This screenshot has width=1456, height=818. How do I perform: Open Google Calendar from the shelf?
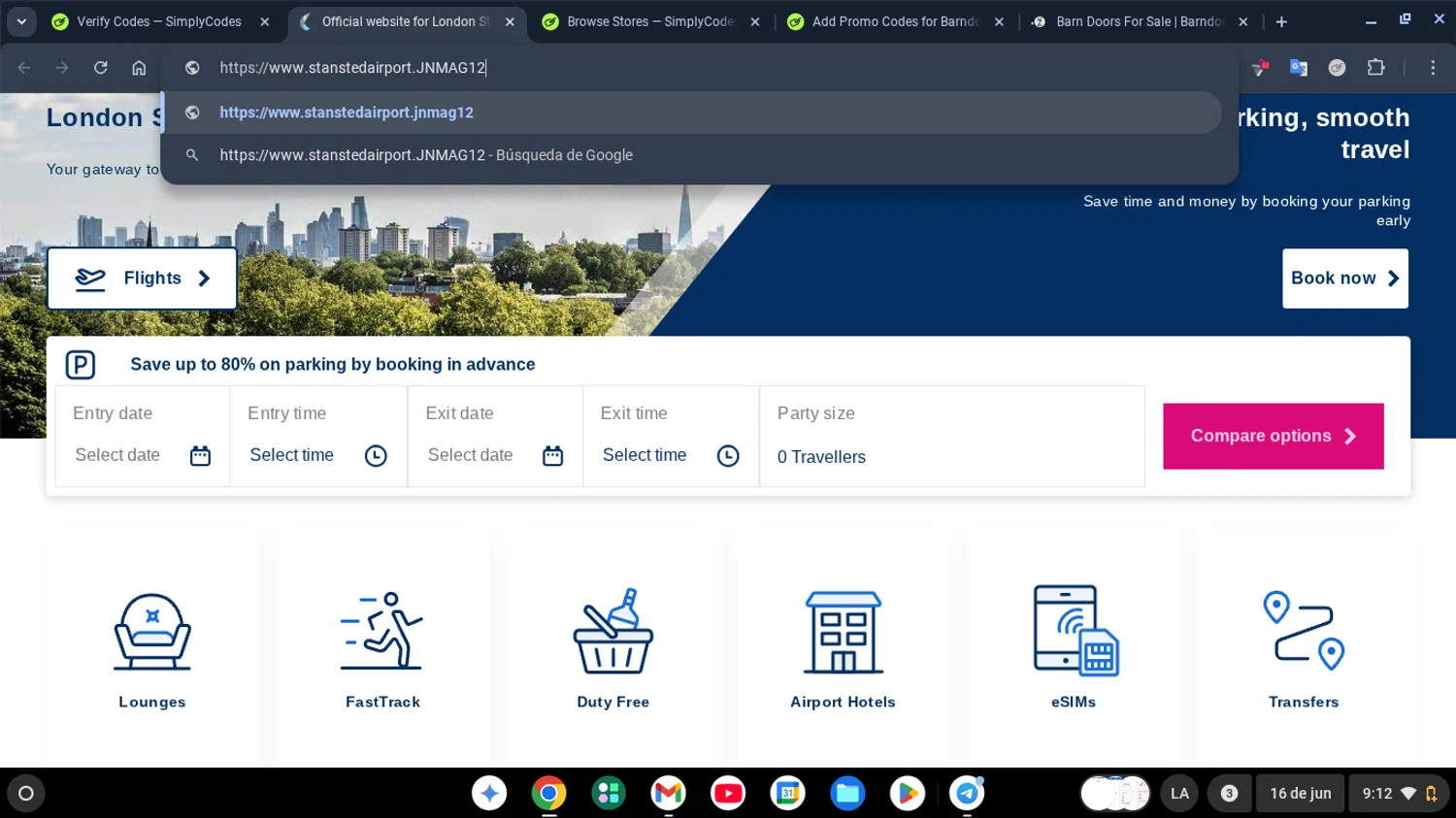[788, 793]
